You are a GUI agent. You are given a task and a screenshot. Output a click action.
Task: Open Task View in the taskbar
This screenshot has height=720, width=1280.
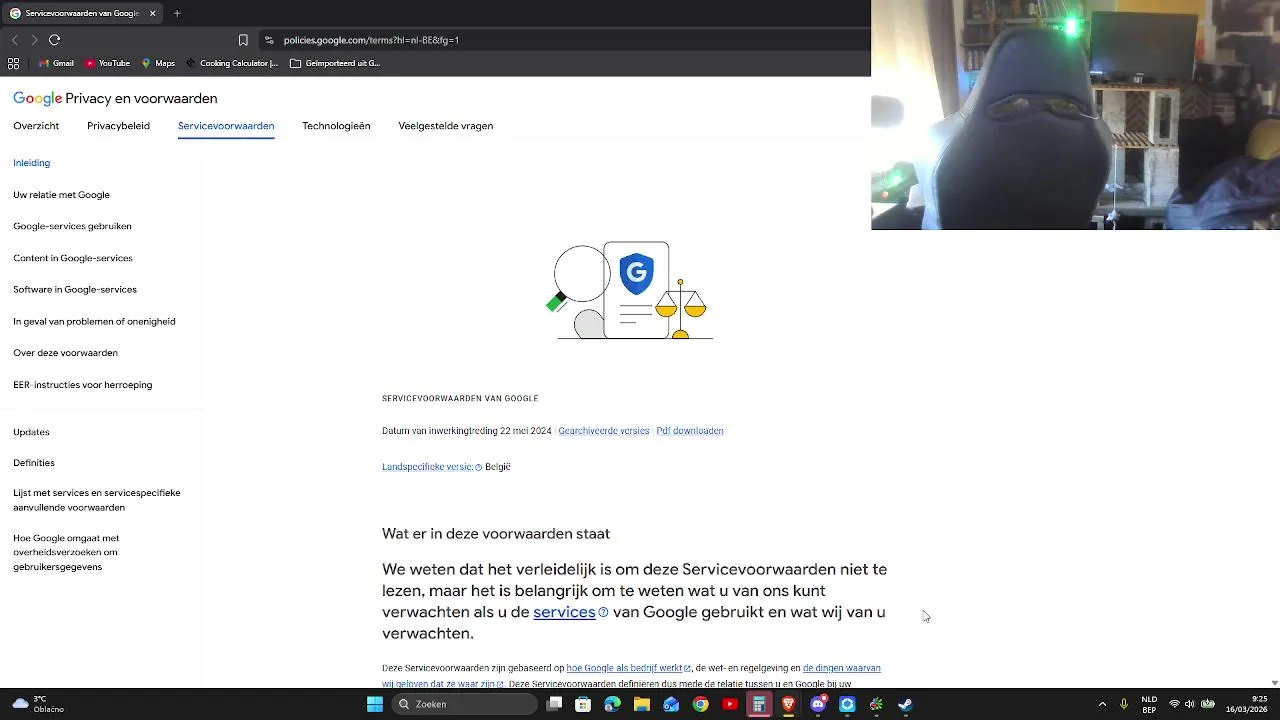point(555,704)
